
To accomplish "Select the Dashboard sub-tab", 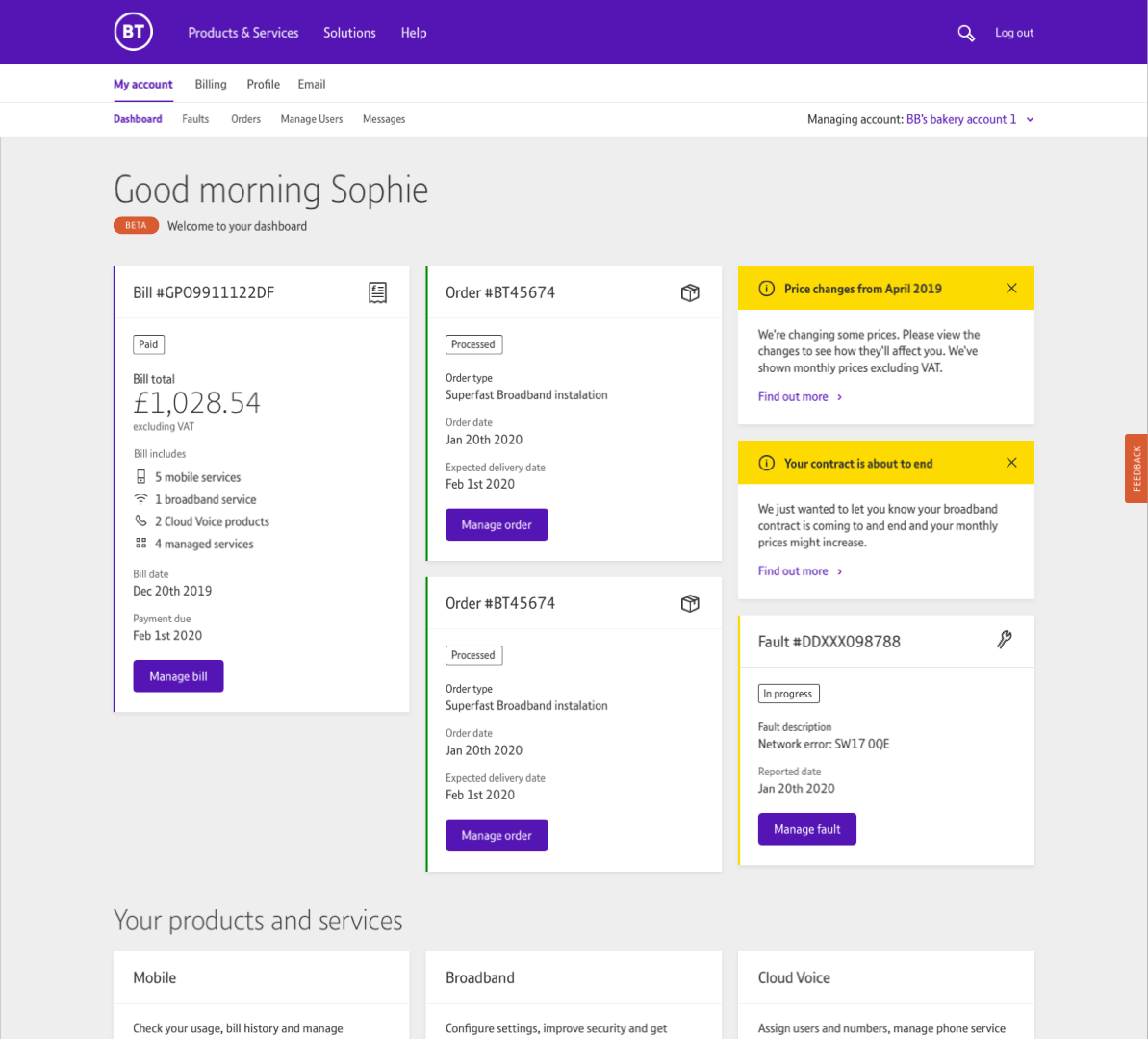I will point(138,119).
